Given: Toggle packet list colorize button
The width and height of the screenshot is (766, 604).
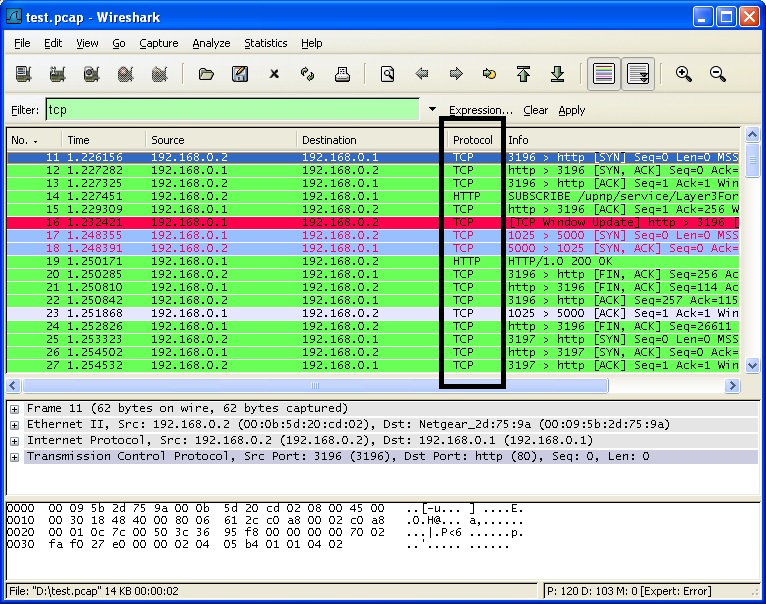Looking at the screenshot, I should (603, 74).
